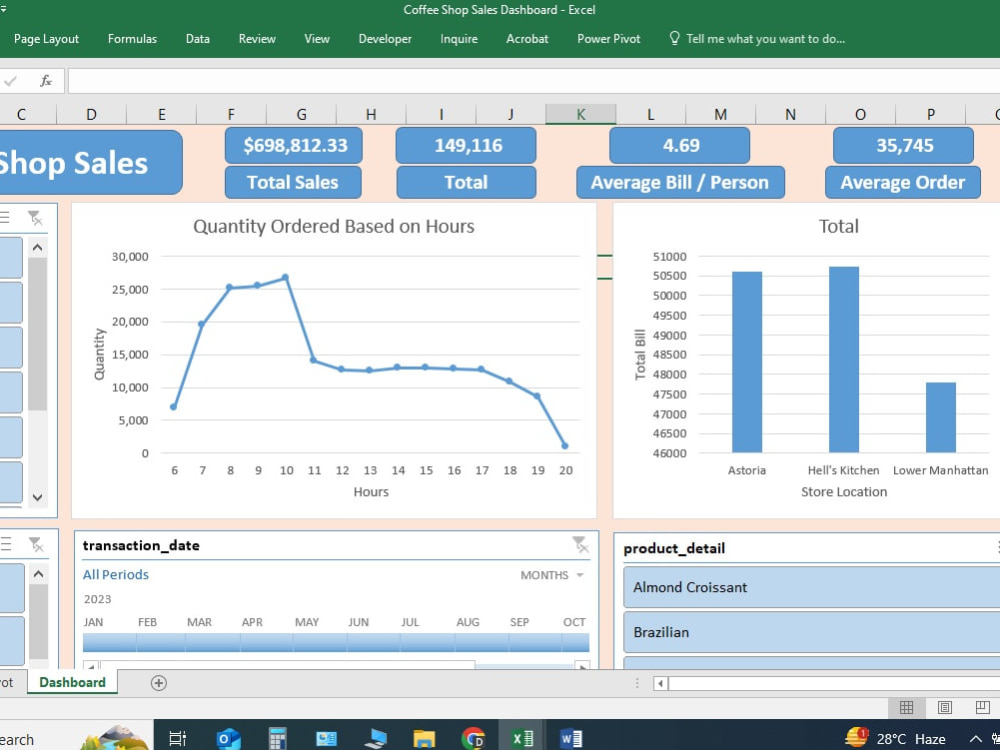Viewport: 1000px width, 750px height.
Task: Click the Hell's Kitchen bar in the chart
Action: (844, 360)
